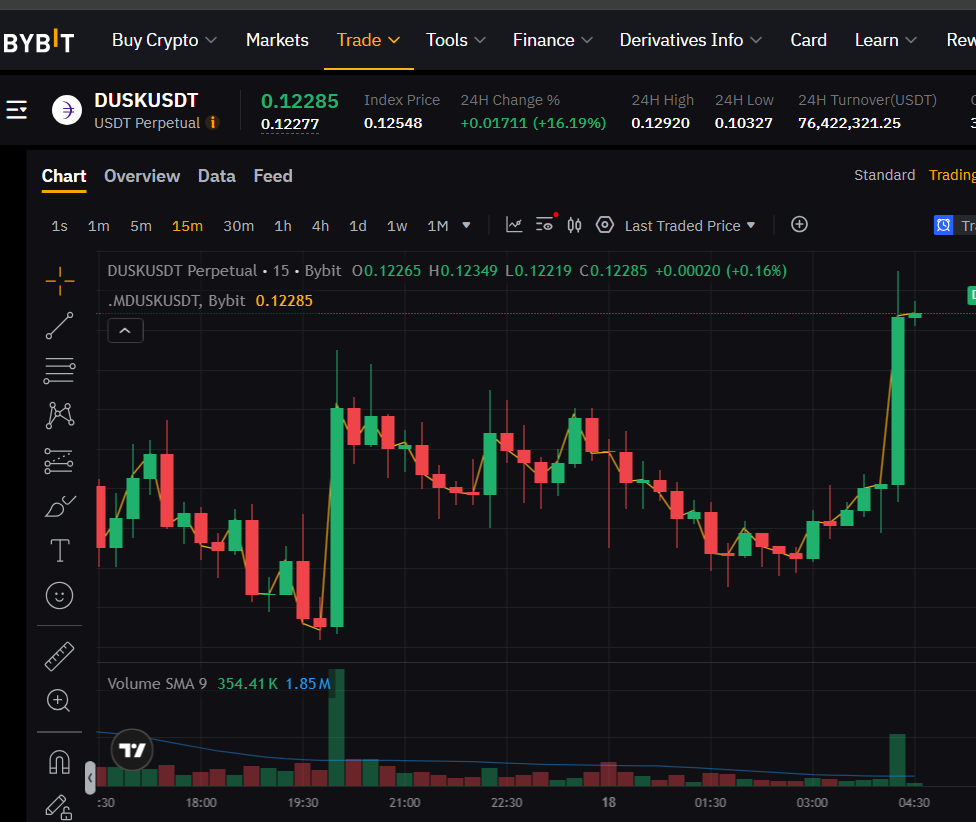Open the Trade dropdown menu
Screen dimensions: 976x822
click(x=368, y=40)
